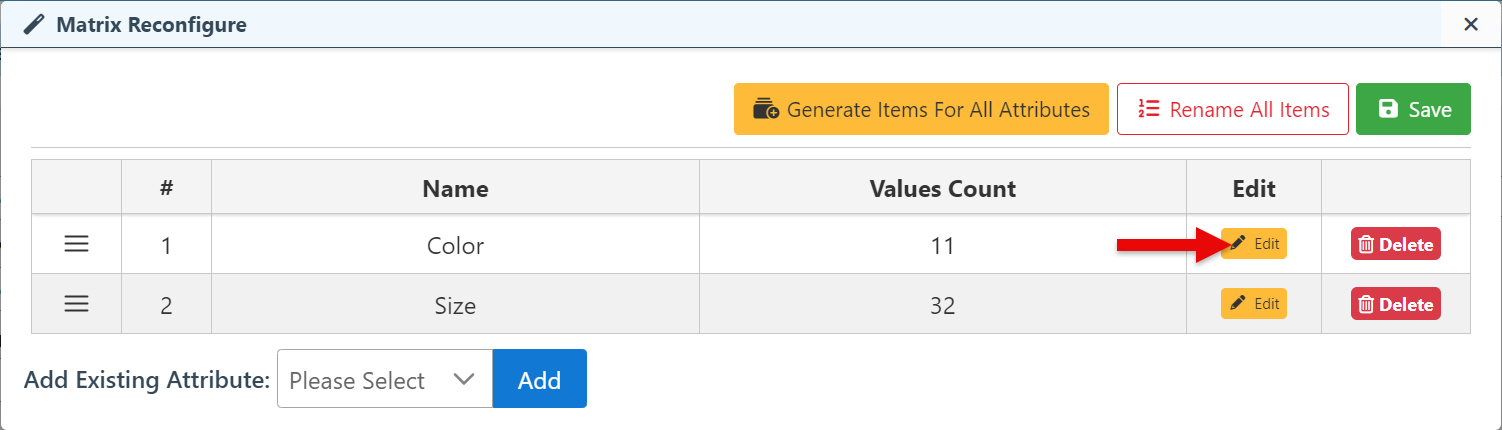Image resolution: width=1502 pixels, height=430 pixels.
Task: Click pencil Edit button for Size
Action: [x=1254, y=304]
